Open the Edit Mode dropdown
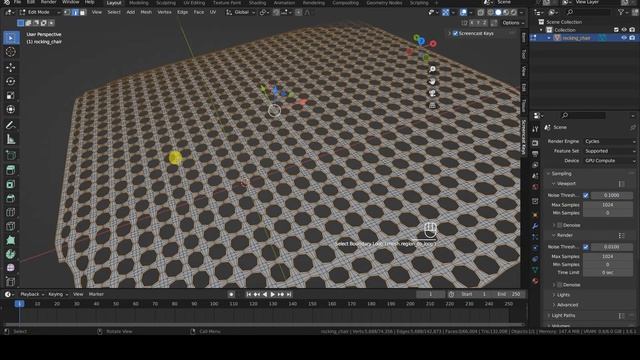 point(39,13)
